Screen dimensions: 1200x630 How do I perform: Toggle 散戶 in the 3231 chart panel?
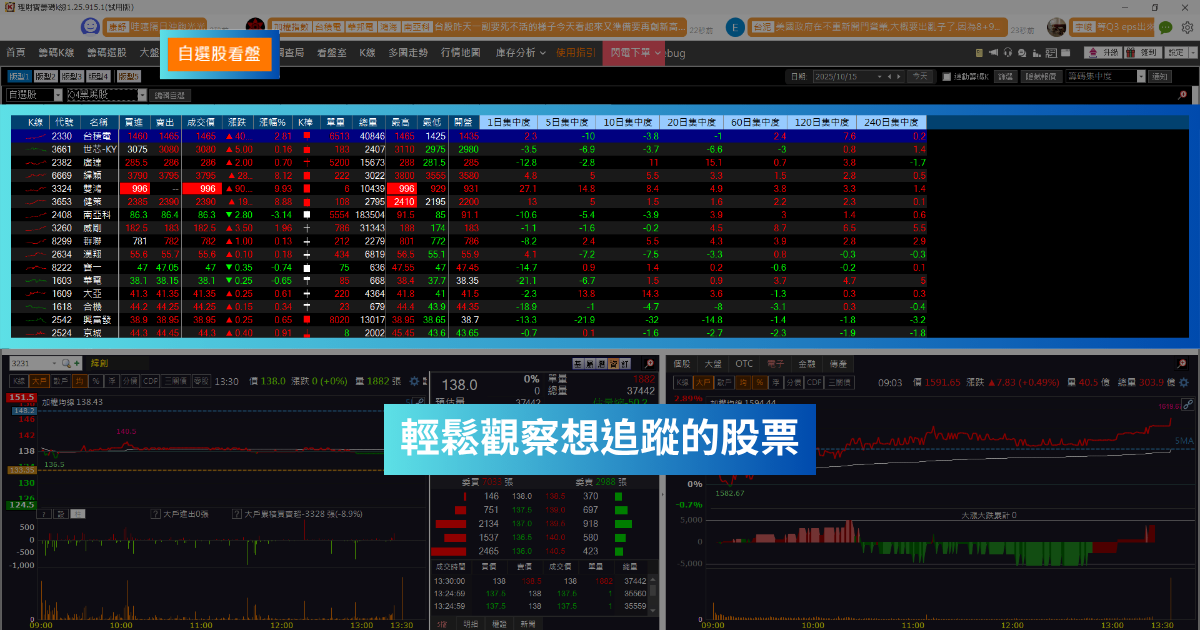tap(61, 381)
